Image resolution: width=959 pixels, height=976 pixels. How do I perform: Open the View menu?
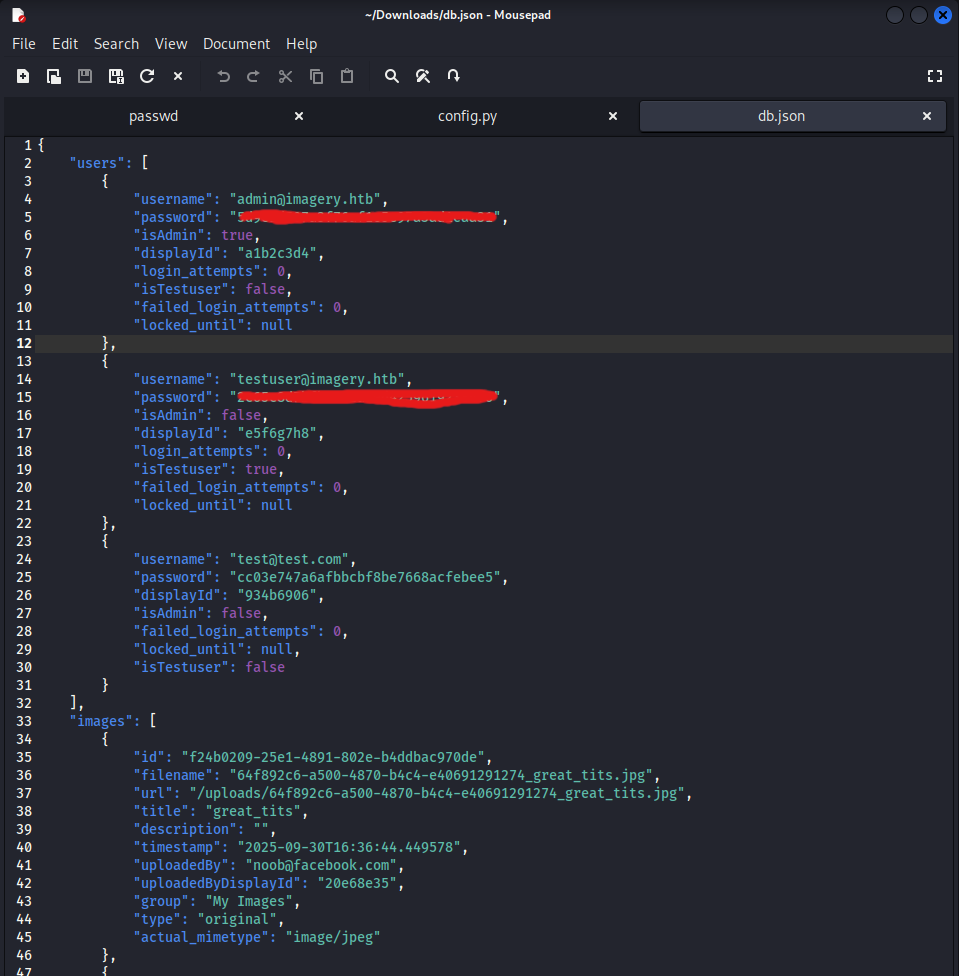[171, 44]
